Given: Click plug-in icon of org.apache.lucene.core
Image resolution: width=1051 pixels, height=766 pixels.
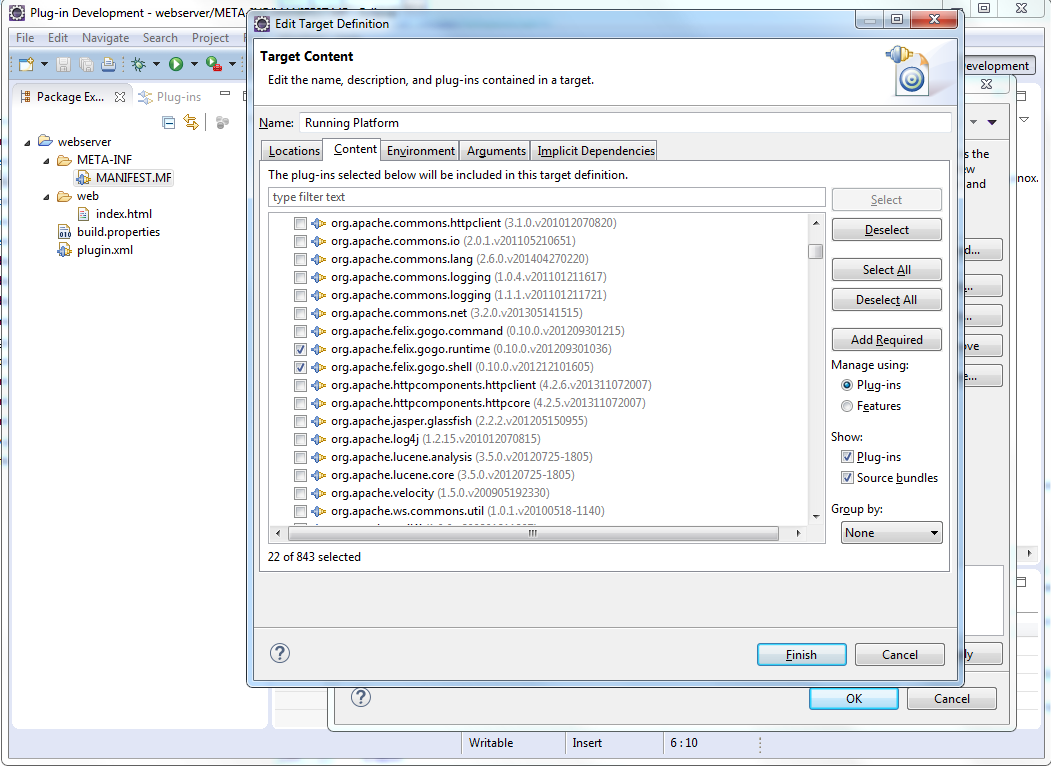Looking at the screenshot, I should pos(319,475).
